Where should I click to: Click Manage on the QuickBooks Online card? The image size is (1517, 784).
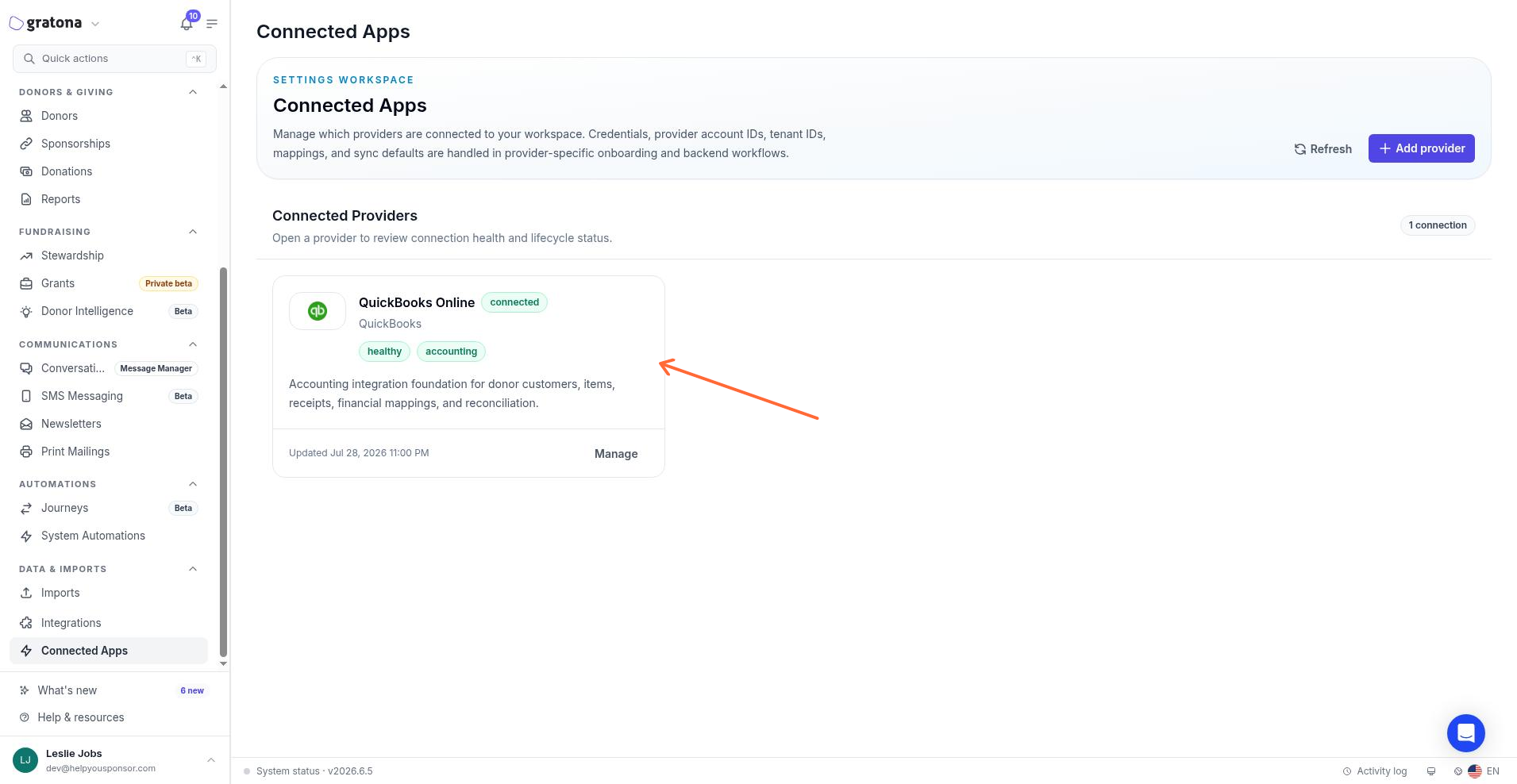pyautogui.click(x=616, y=454)
